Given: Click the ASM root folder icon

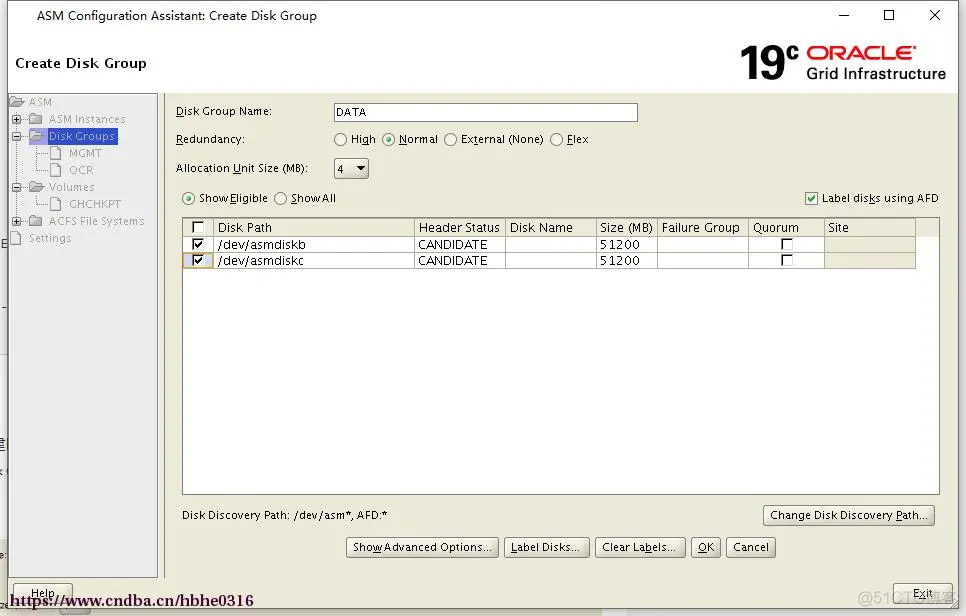Looking at the screenshot, I should pyautogui.click(x=17, y=102).
